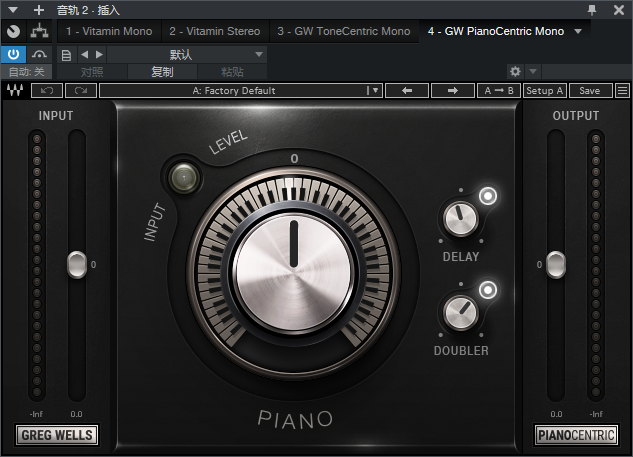Viewport: 633px width, 457px height.
Task: Load next Waves preset with right arrow
Action: click(x=453, y=90)
